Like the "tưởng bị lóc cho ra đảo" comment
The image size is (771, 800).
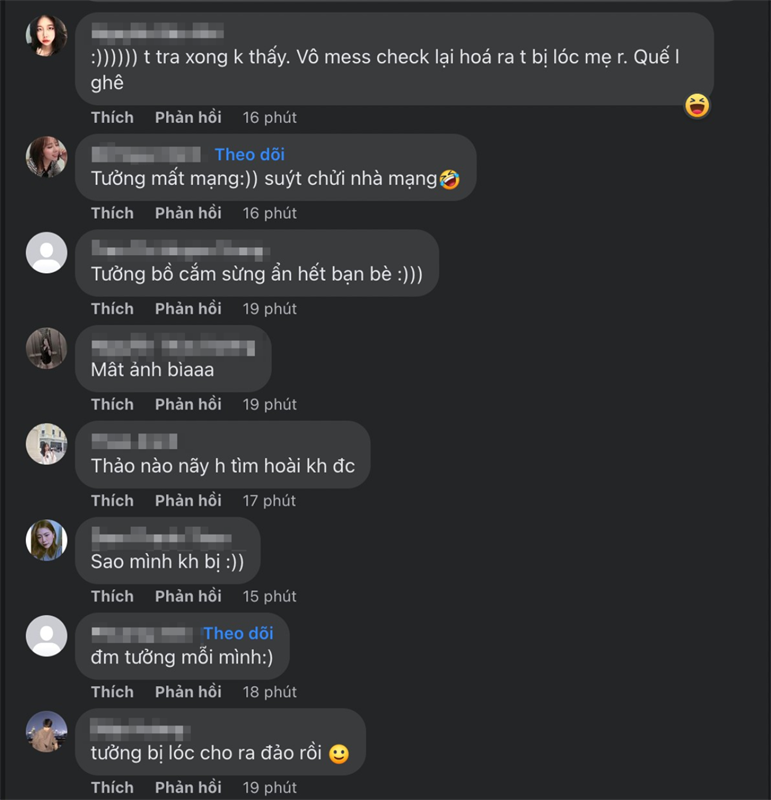(x=112, y=787)
